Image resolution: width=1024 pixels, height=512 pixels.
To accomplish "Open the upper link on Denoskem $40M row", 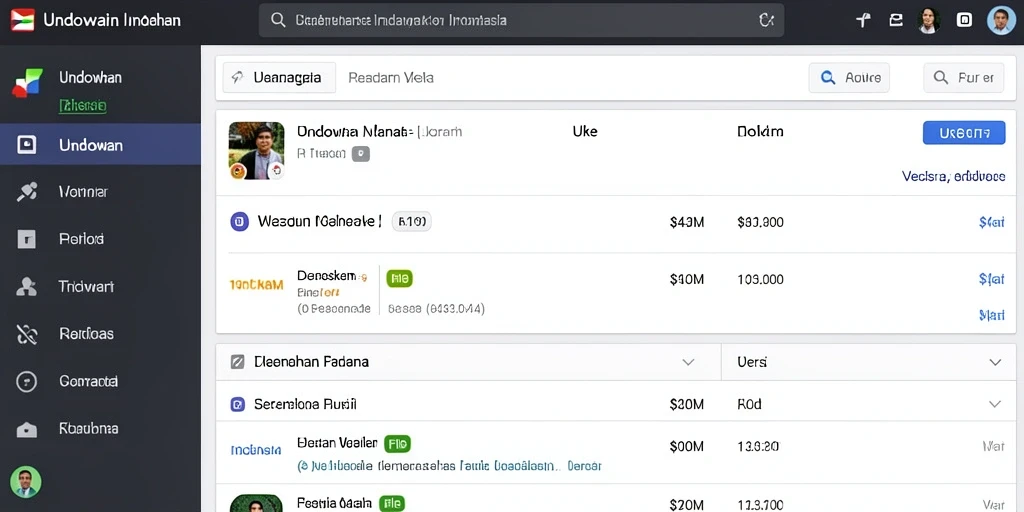I will [991, 280].
